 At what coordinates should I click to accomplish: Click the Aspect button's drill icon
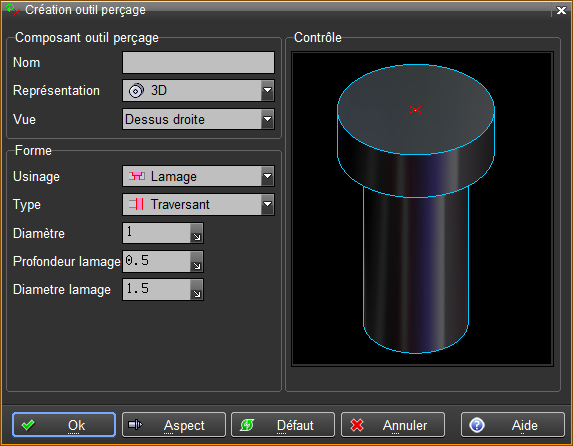135,424
